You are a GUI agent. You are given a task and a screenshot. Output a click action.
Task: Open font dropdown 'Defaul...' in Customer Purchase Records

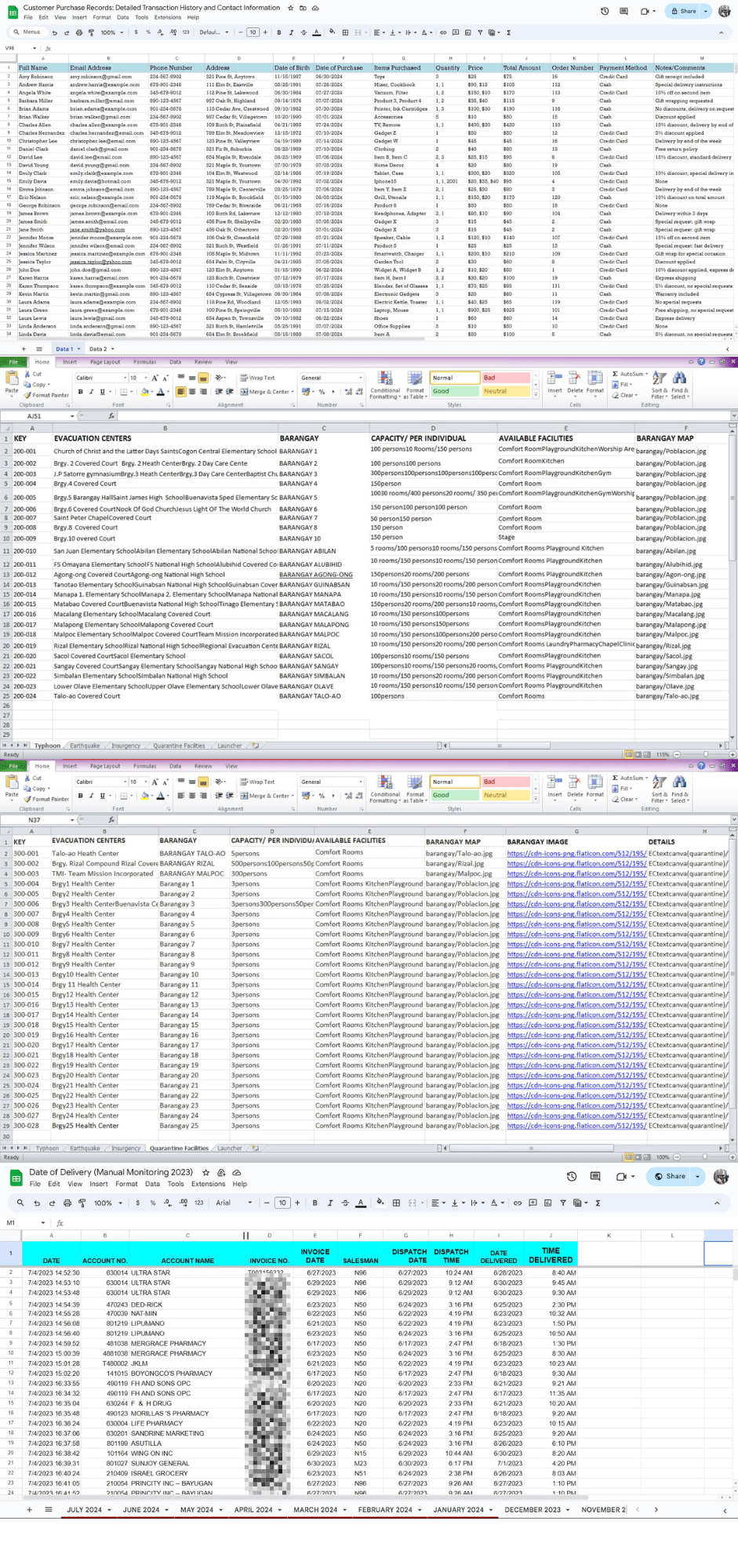[214, 33]
